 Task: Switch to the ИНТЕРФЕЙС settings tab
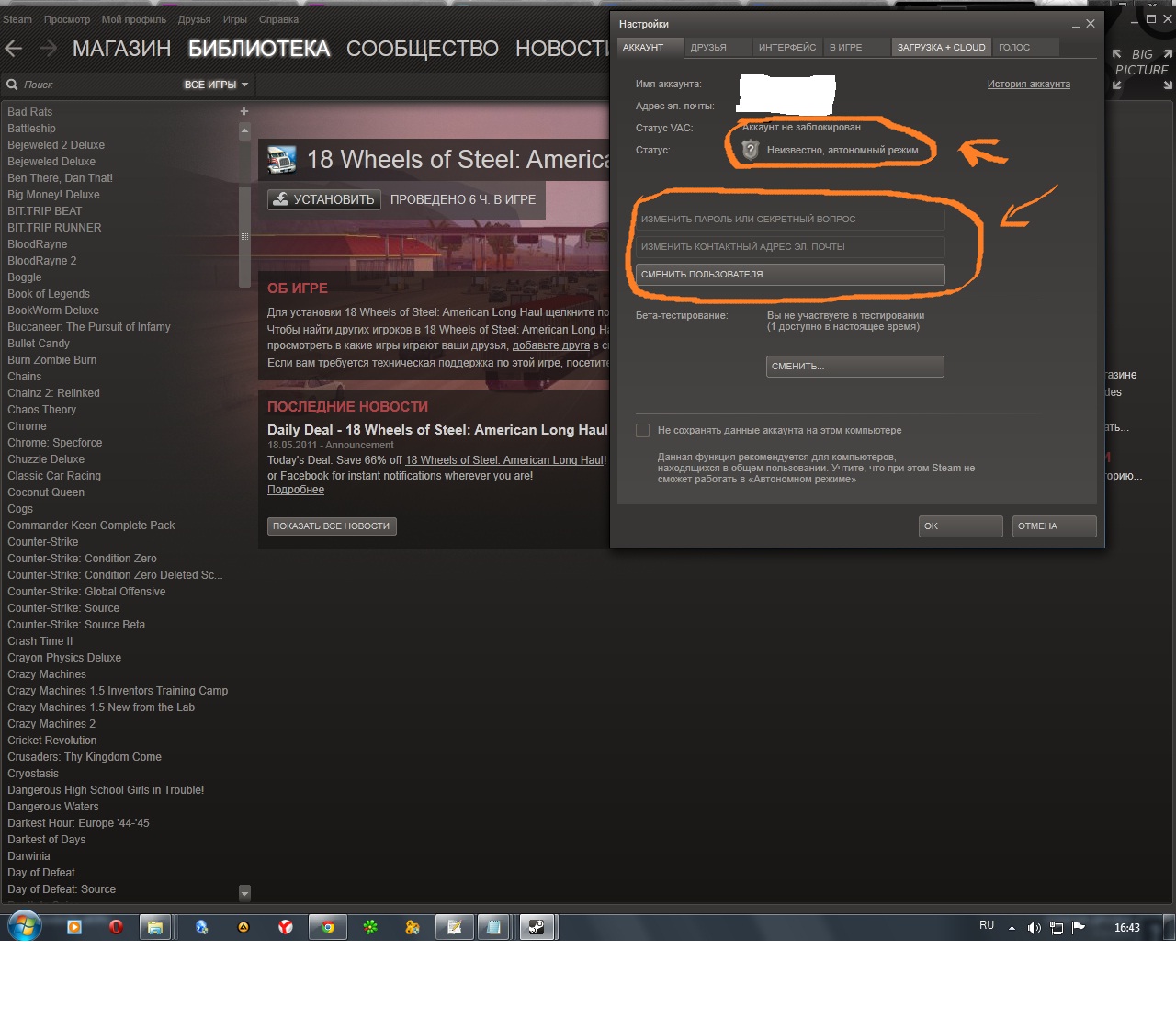tap(786, 47)
